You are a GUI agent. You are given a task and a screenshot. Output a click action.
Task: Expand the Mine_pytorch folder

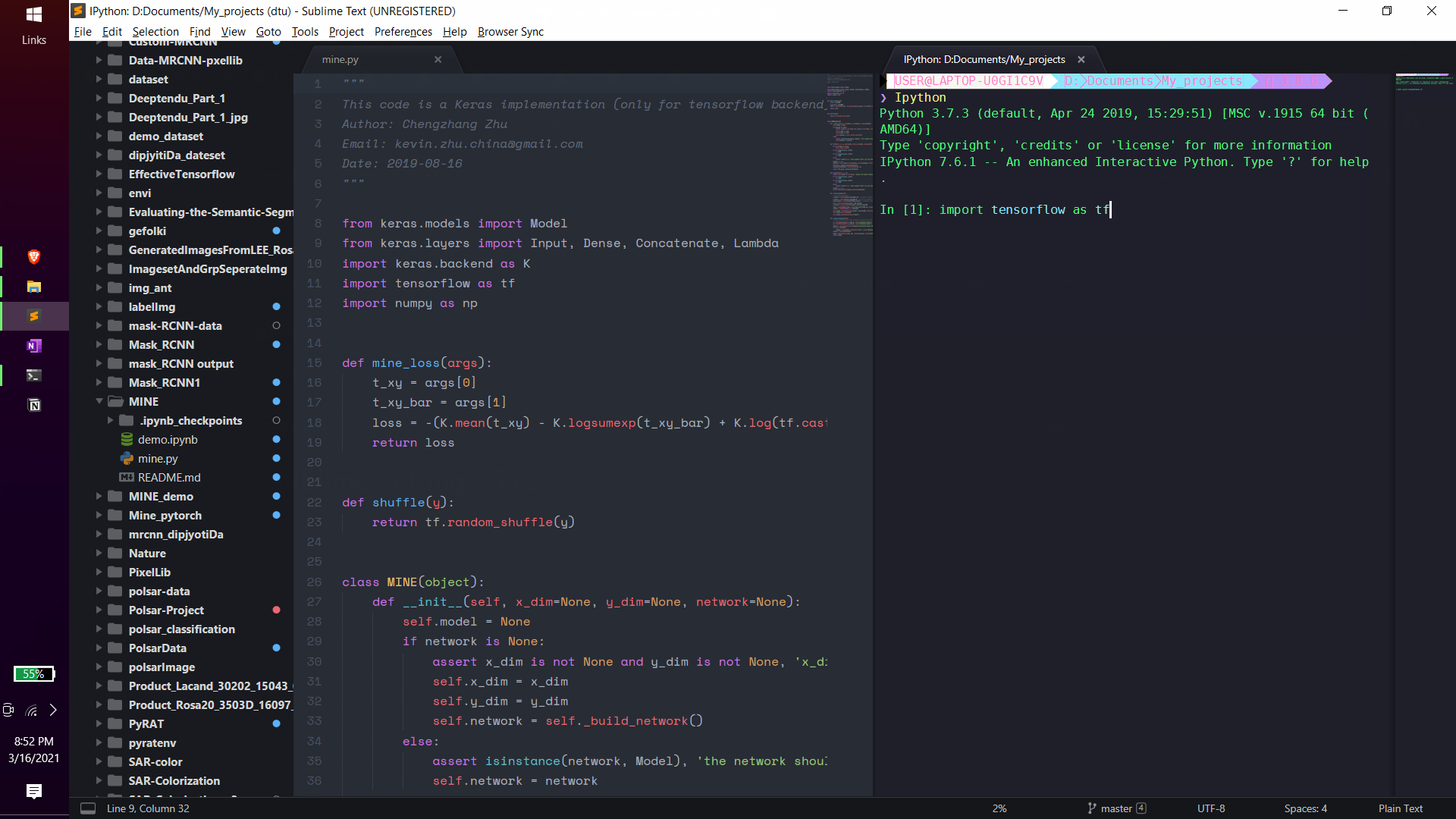(99, 516)
